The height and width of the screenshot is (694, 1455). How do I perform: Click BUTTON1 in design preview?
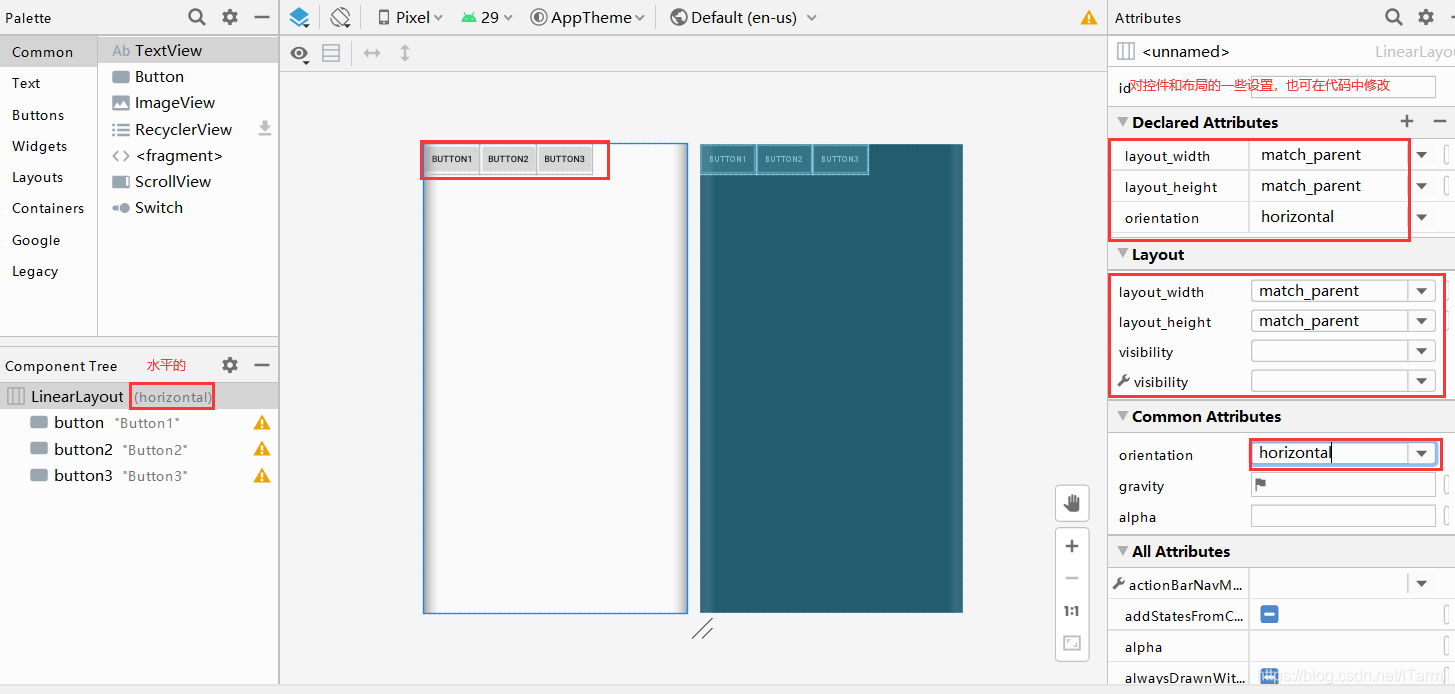(x=452, y=159)
